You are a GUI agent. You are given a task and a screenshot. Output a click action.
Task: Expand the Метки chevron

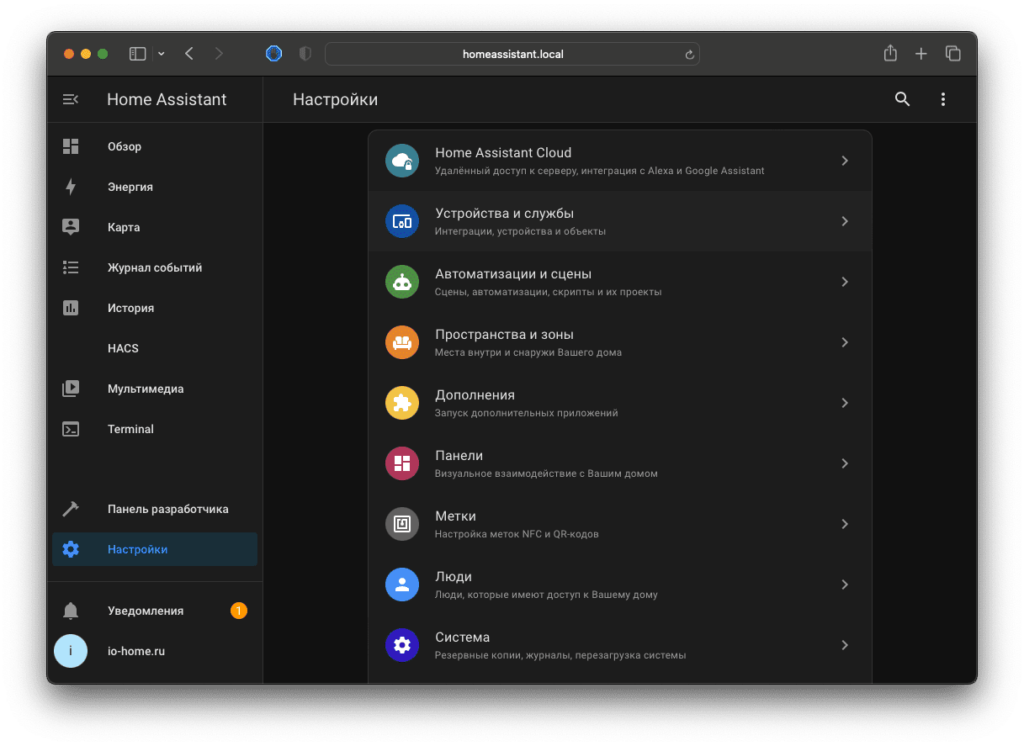844,524
